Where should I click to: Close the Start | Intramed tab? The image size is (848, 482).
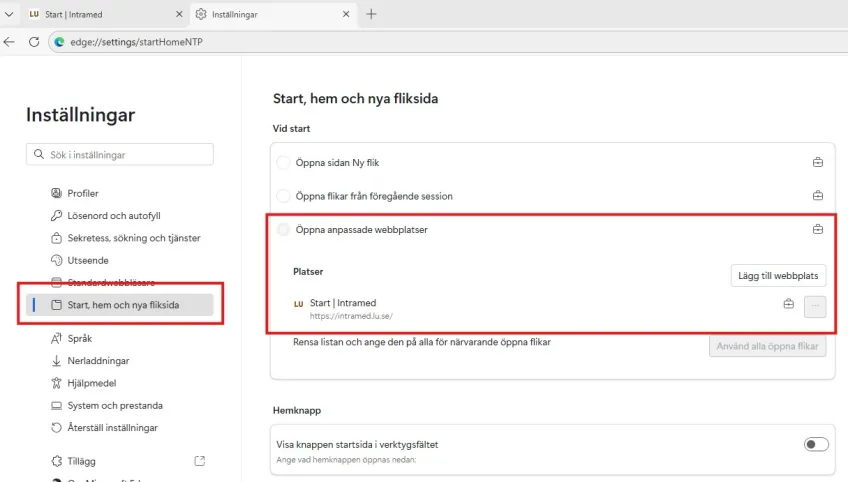179,15
